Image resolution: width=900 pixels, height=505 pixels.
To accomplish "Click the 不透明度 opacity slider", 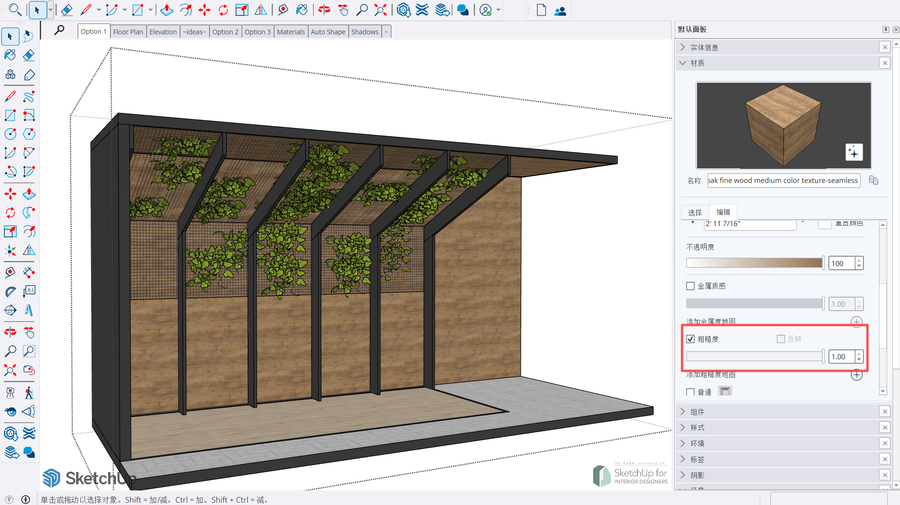I will pos(754,263).
